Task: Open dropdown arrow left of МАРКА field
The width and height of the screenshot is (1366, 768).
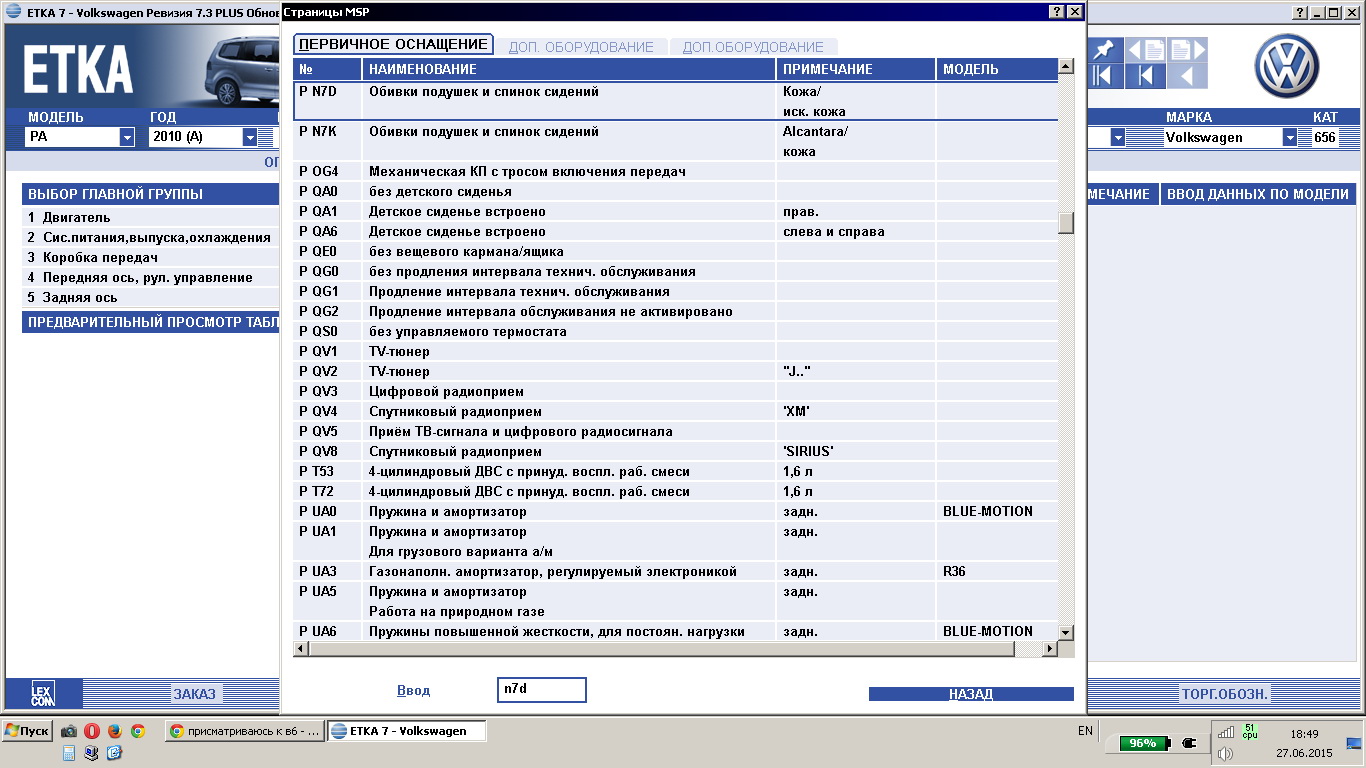Action: [x=1118, y=137]
